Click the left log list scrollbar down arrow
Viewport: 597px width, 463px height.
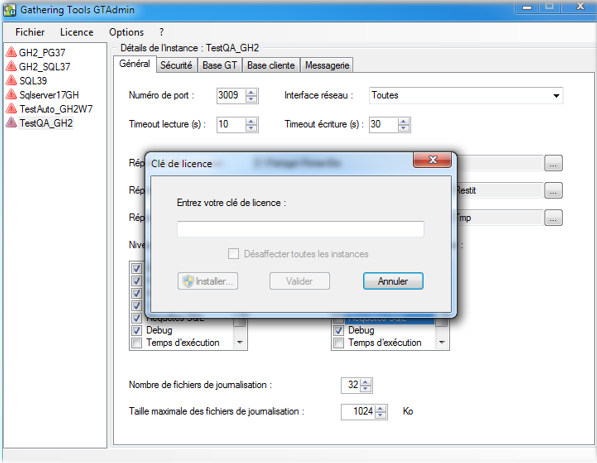tap(240, 342)
